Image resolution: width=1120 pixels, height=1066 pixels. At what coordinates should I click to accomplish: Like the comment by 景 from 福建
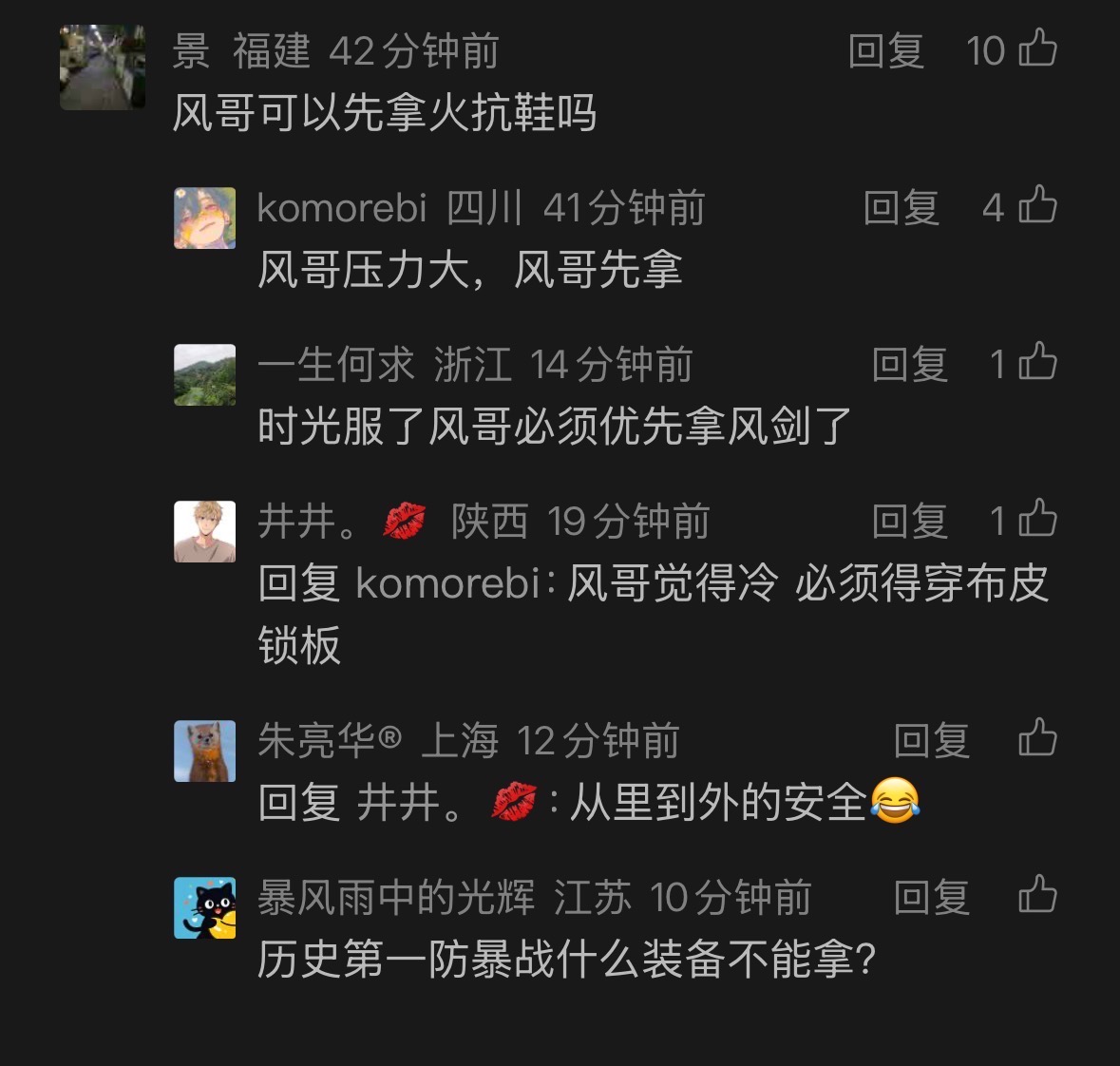pos(1037,48)
